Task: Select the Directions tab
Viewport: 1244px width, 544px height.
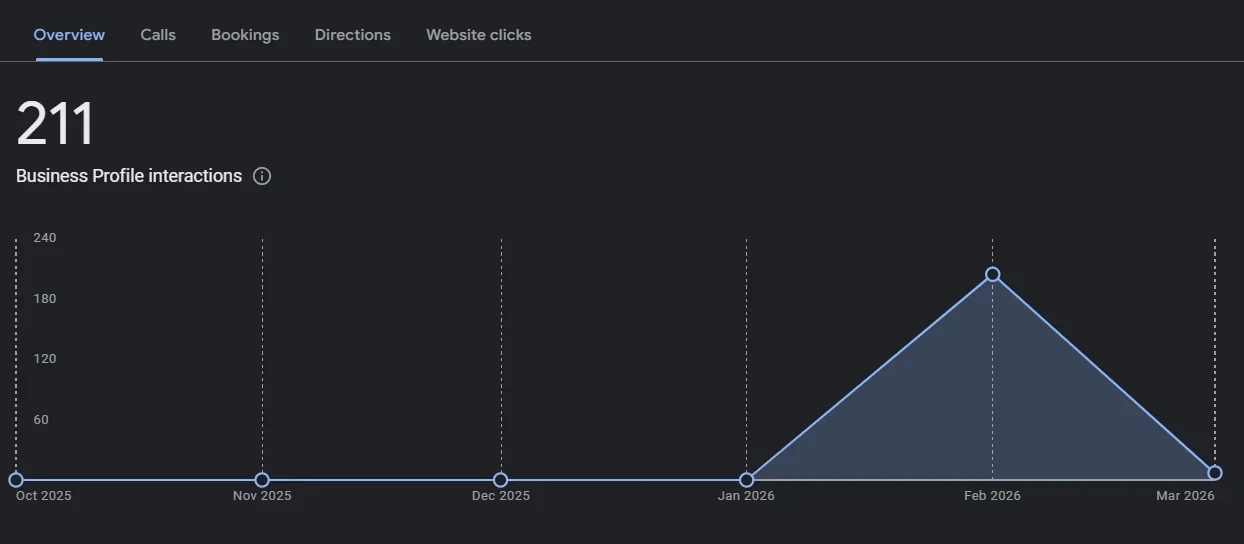Action: click(352, 35)
